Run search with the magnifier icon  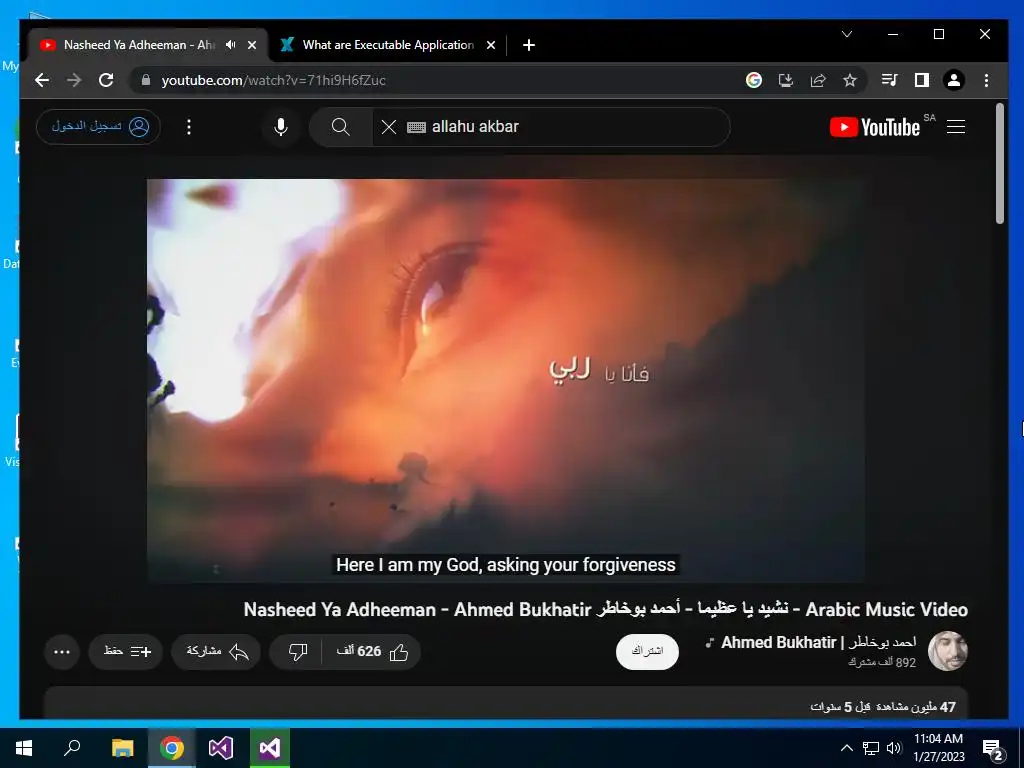[340, 127]
